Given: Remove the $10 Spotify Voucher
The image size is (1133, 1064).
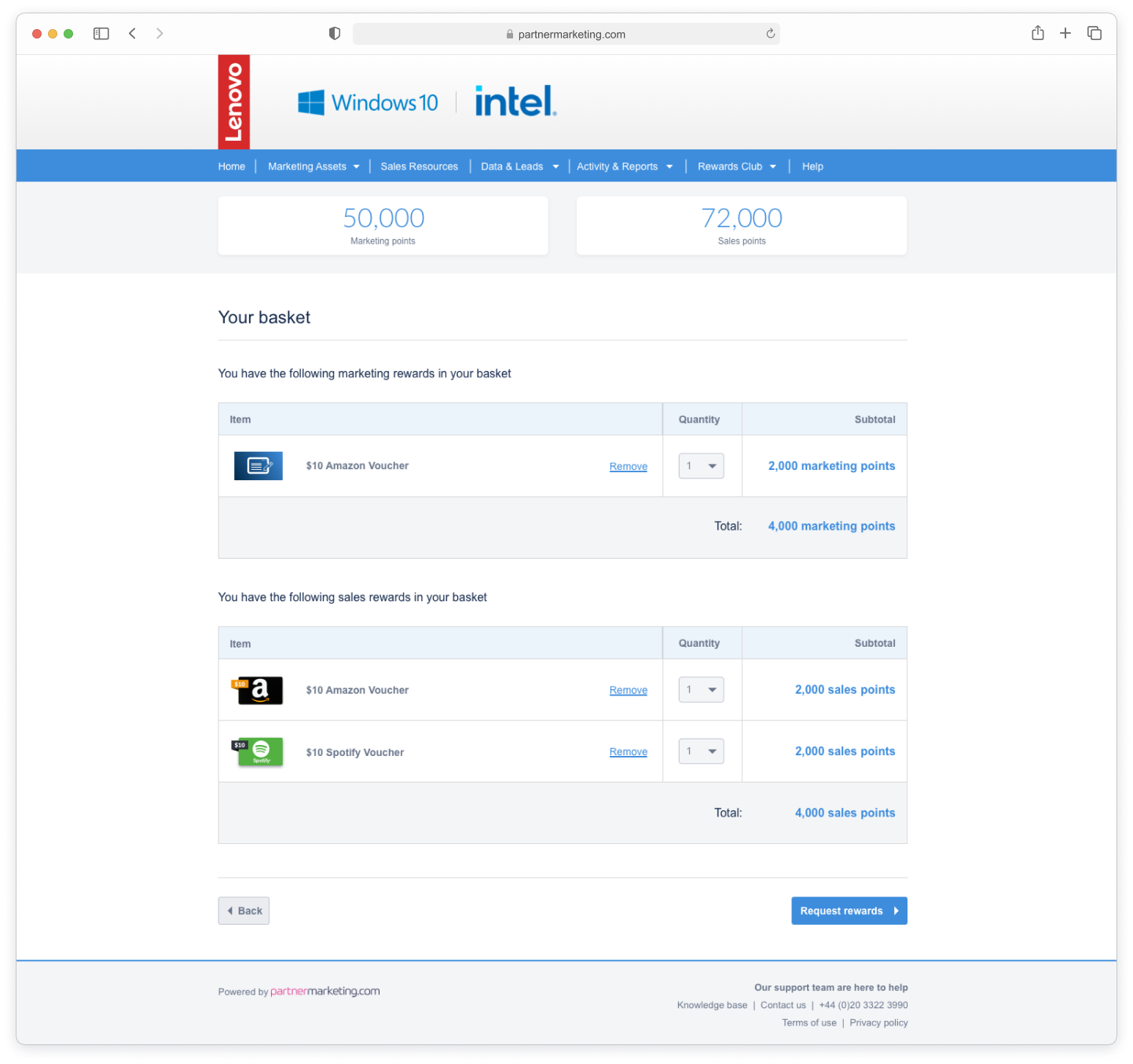Looking at the screenshot, I should 628,752.
